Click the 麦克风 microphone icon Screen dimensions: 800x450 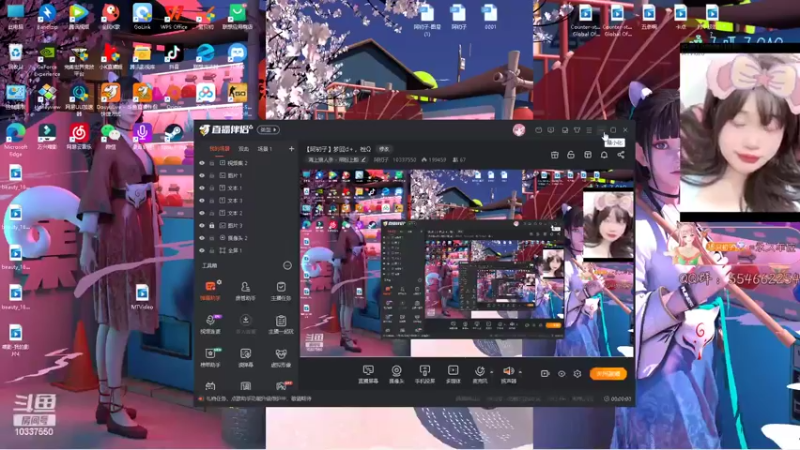(480, 371)
